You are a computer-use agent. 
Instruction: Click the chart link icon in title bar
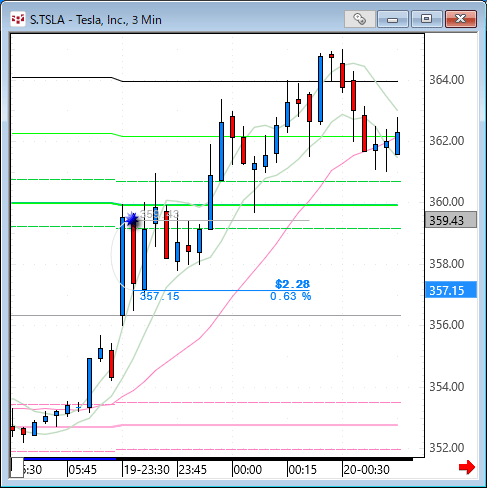coord(359,19)
